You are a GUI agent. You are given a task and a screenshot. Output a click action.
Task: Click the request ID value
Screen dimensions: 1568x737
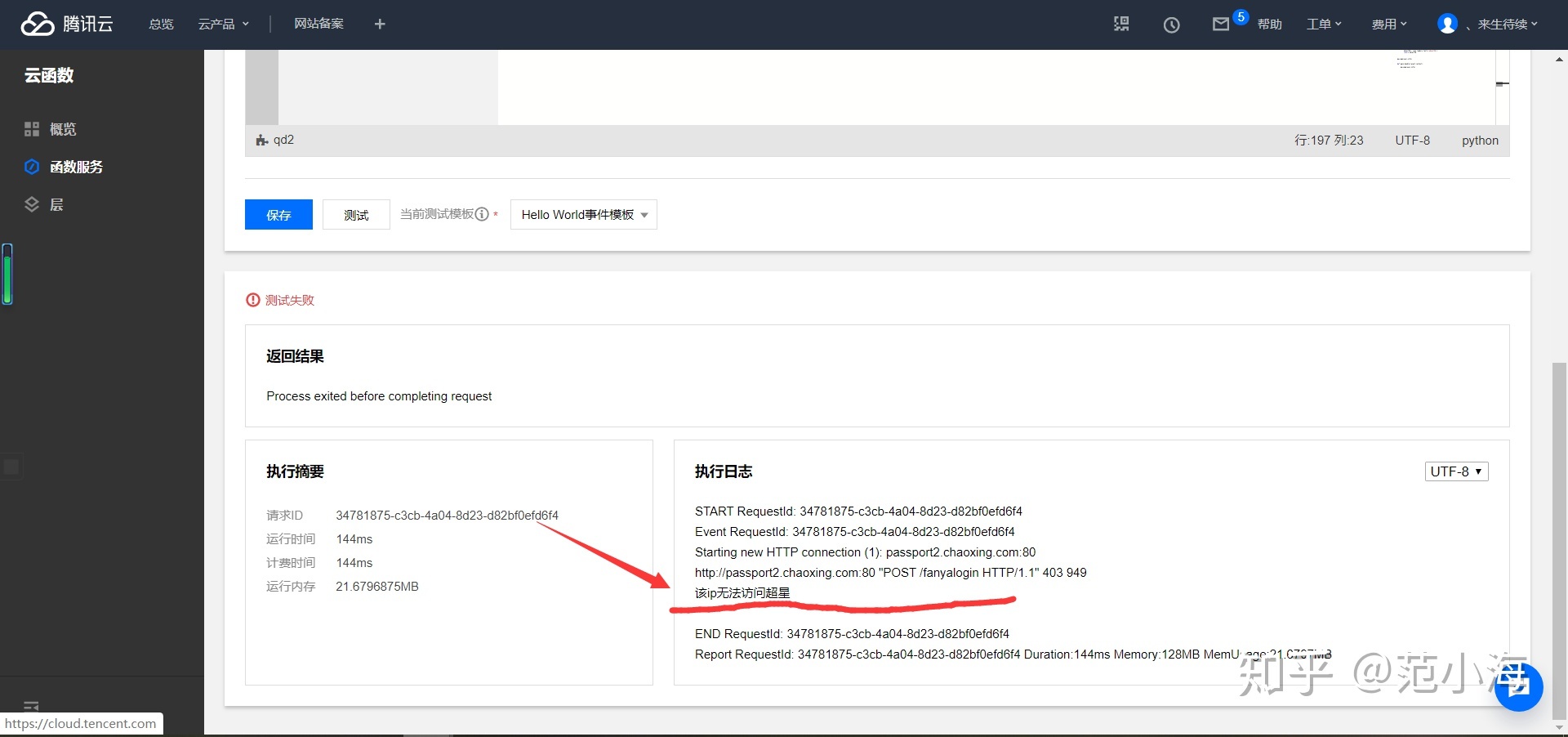pos(448,516)
